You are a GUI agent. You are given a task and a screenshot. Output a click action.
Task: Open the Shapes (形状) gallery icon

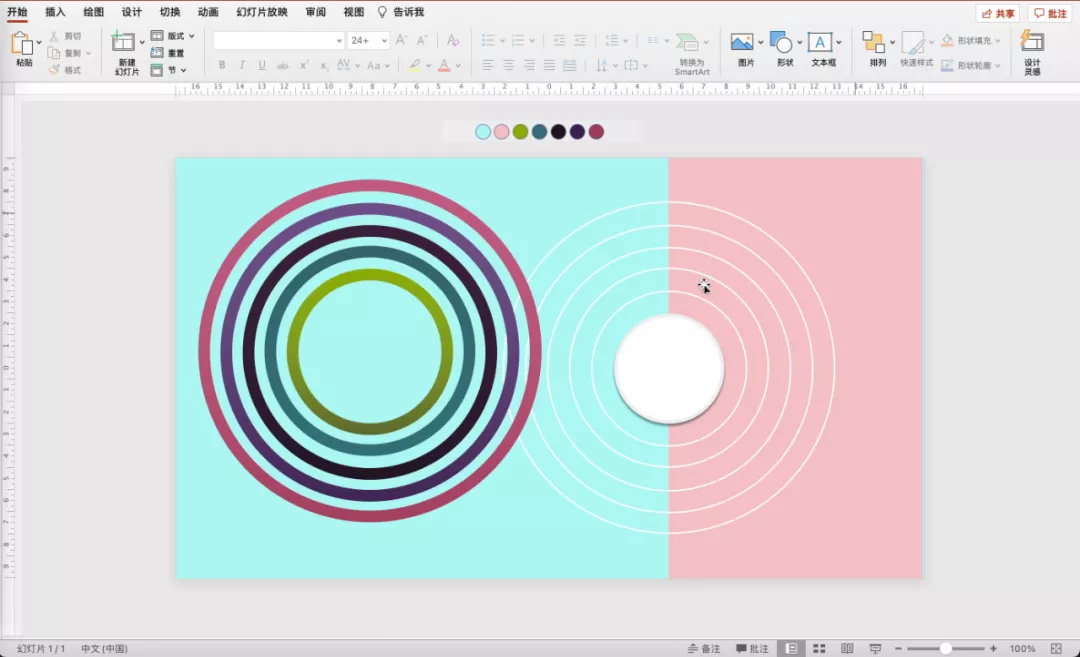(x=782, y=43)
